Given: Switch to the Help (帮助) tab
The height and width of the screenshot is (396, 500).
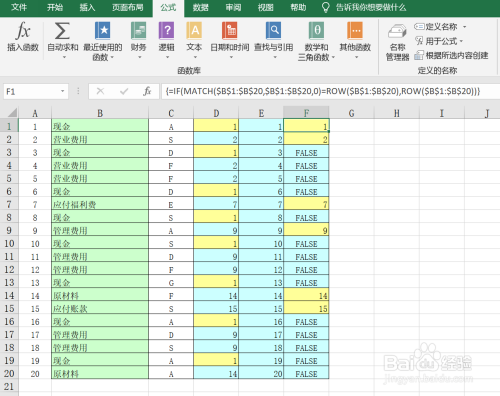Looking at the screenshot, I should coord(298,7).
